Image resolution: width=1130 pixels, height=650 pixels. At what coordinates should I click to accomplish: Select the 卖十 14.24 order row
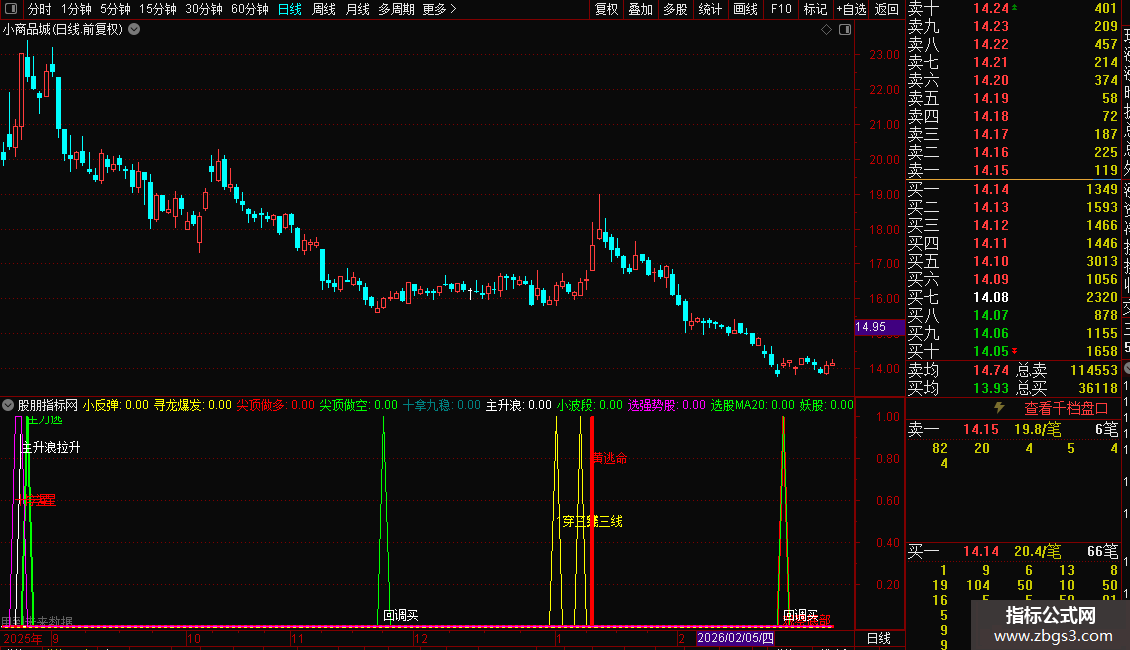point(1013,9)
